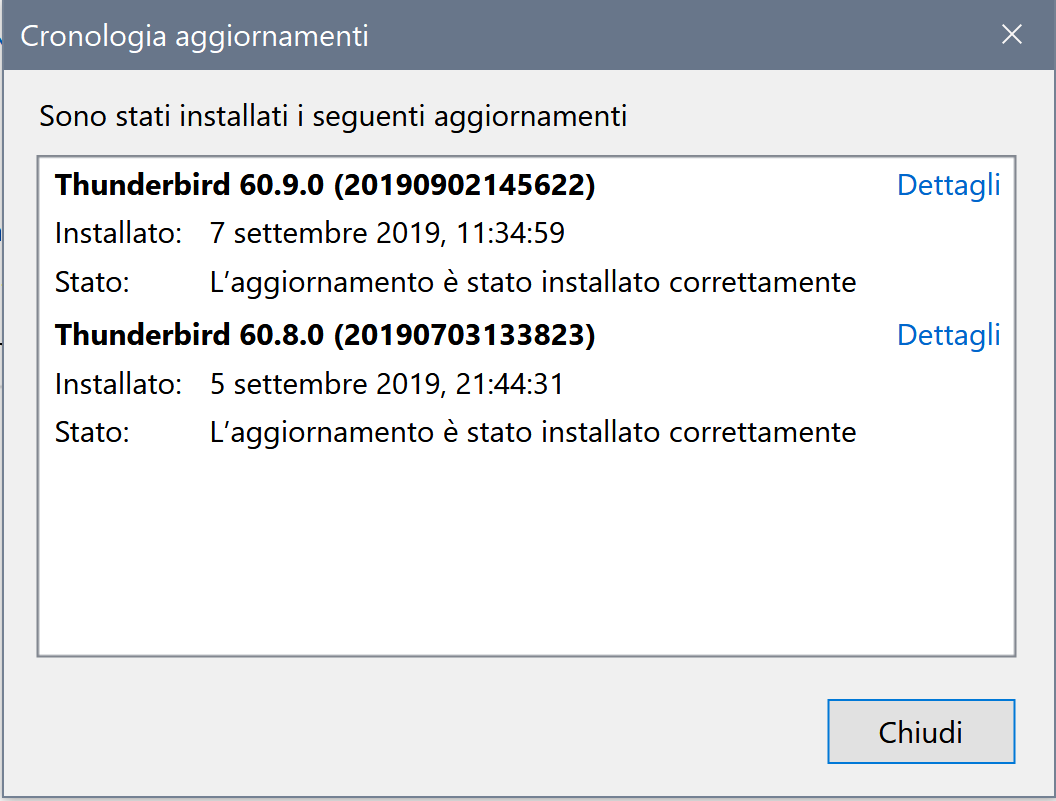Click the 11:34:59 installation time

tap(511, 234)
